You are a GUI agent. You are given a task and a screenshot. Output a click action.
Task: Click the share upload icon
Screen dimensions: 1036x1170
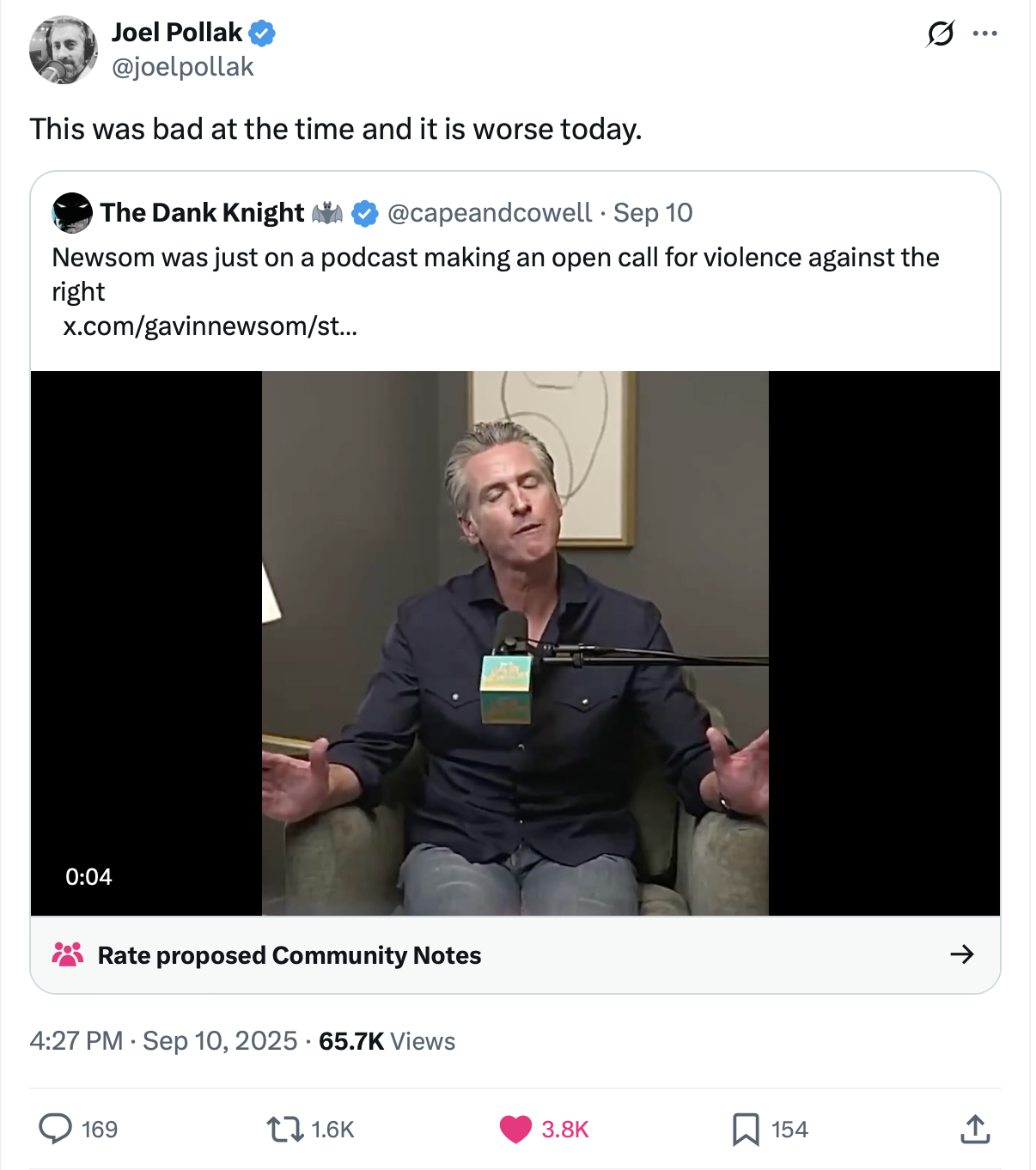pos(975,1129)
